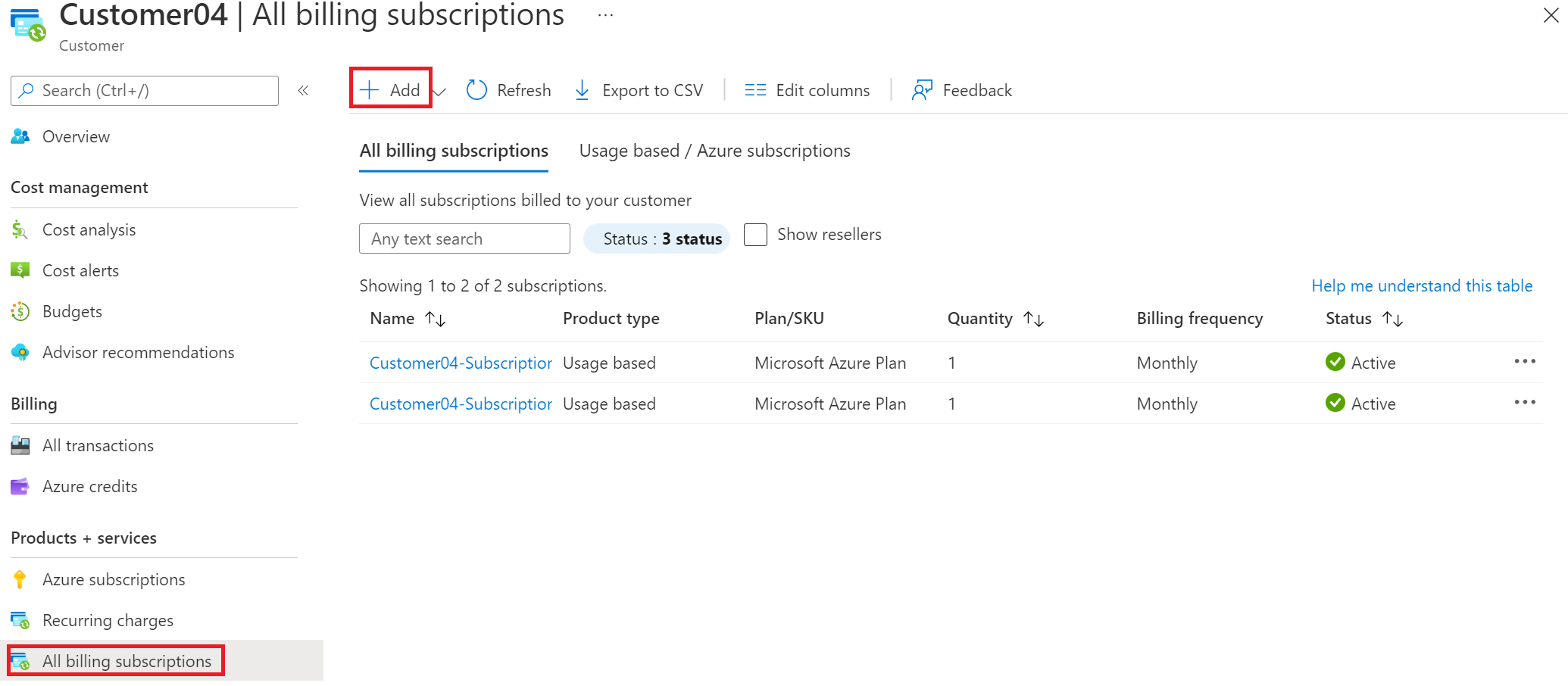
Task: Select the All billing subscriptions tab
Action: tap(454, 151)
